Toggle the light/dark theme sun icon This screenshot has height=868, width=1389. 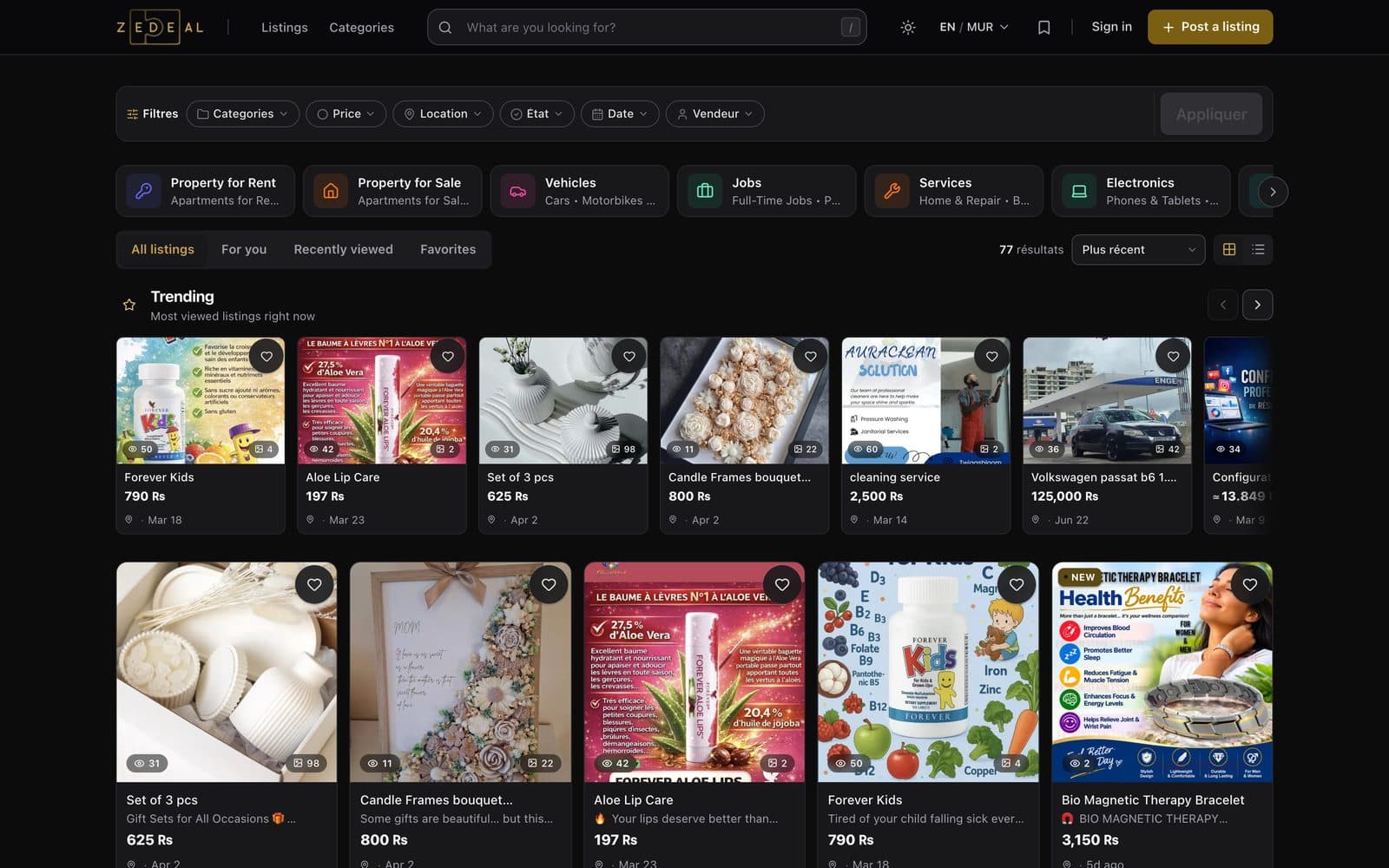[907, 27]
